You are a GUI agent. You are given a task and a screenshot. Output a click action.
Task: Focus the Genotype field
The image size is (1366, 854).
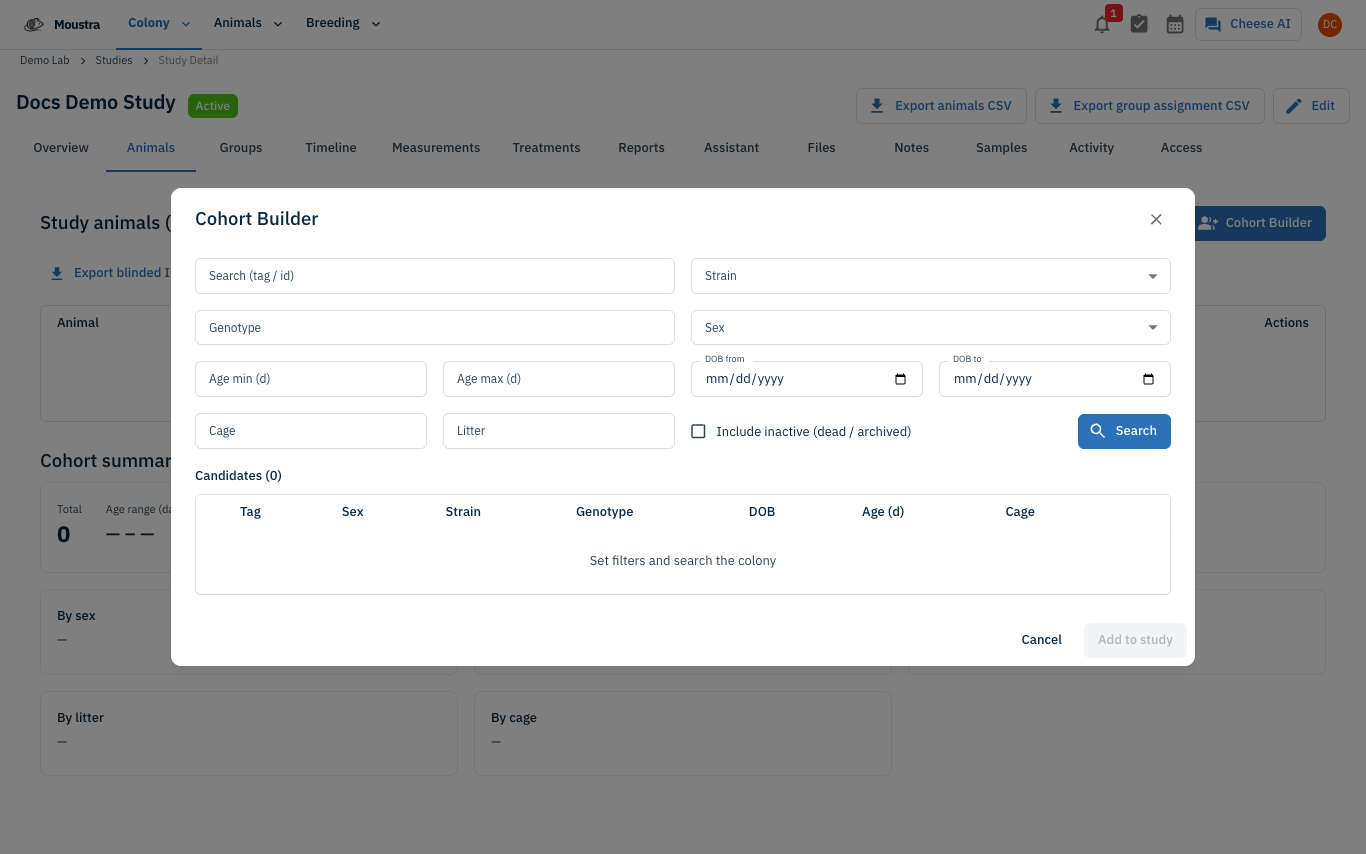(x=435, y=327)
